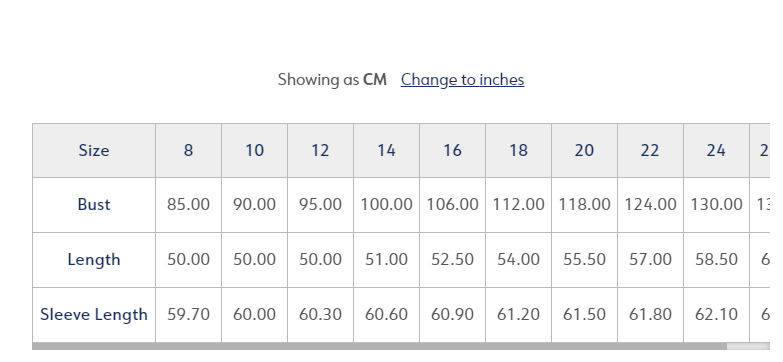Click the 59.70 sleeve length cell
Screen dimensions: 783x362
tap(188, 315)
